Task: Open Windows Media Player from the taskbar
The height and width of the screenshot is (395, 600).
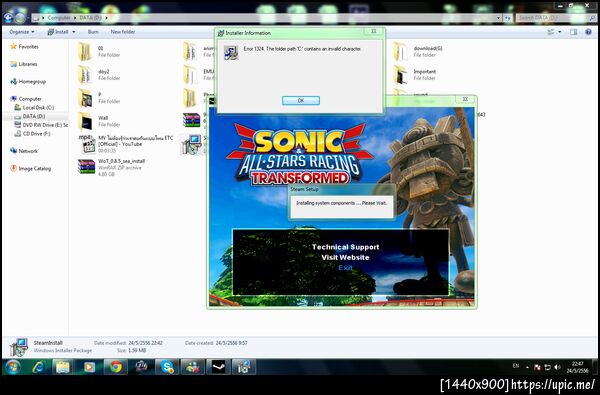Action: click(x=89, y=367)
